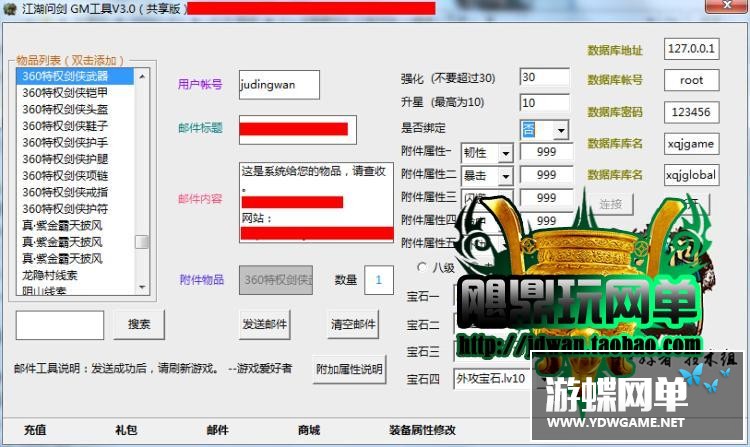Click the 数据库密码 field showing 123456
The image size is (750, 447).
coord(692,112)
